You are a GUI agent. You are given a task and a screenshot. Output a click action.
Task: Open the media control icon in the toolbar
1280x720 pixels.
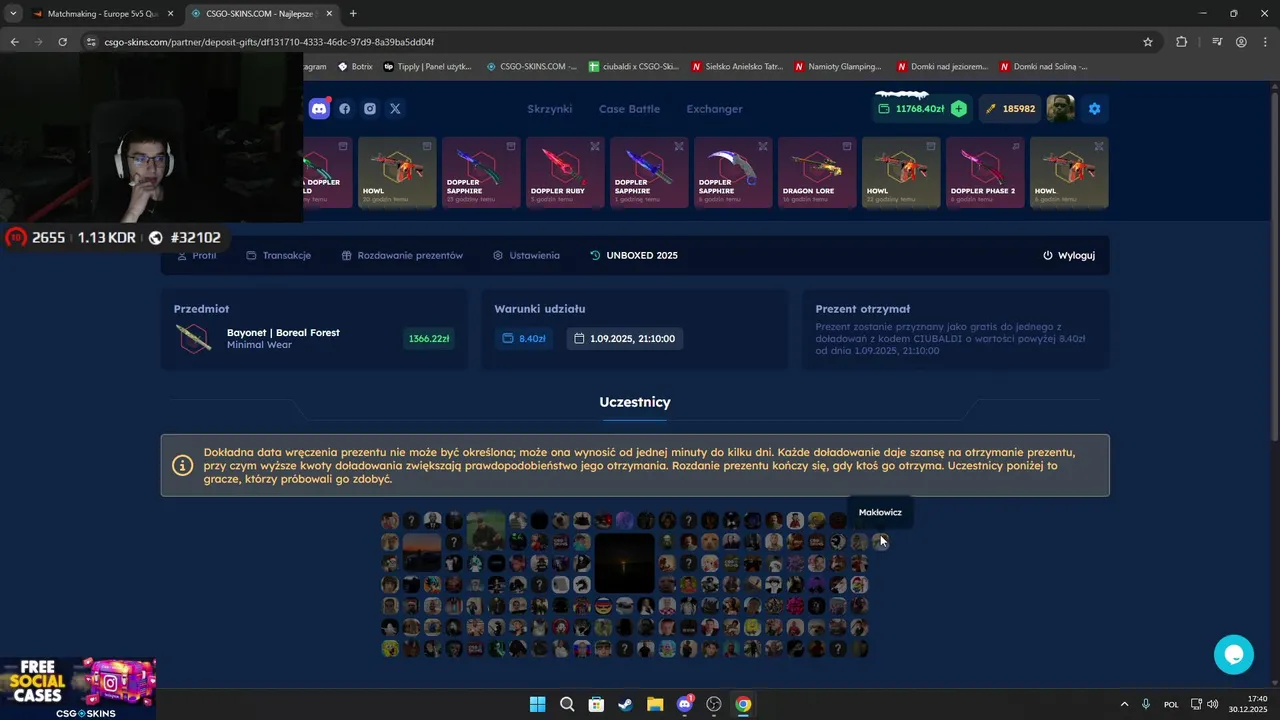pyautogui.click(x=1217, y=42)
